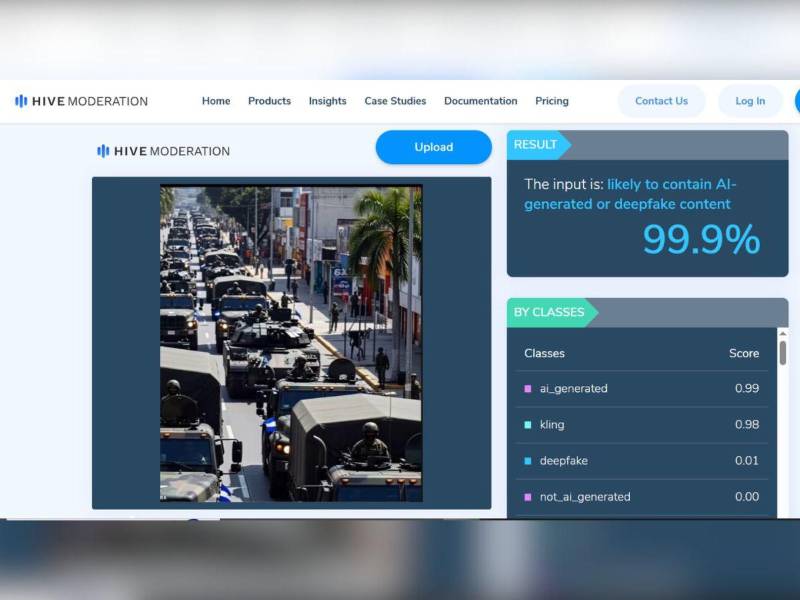This screenshot has width=800, height=600.
Task: Open the Home nav item
Action: click(216, 101)
